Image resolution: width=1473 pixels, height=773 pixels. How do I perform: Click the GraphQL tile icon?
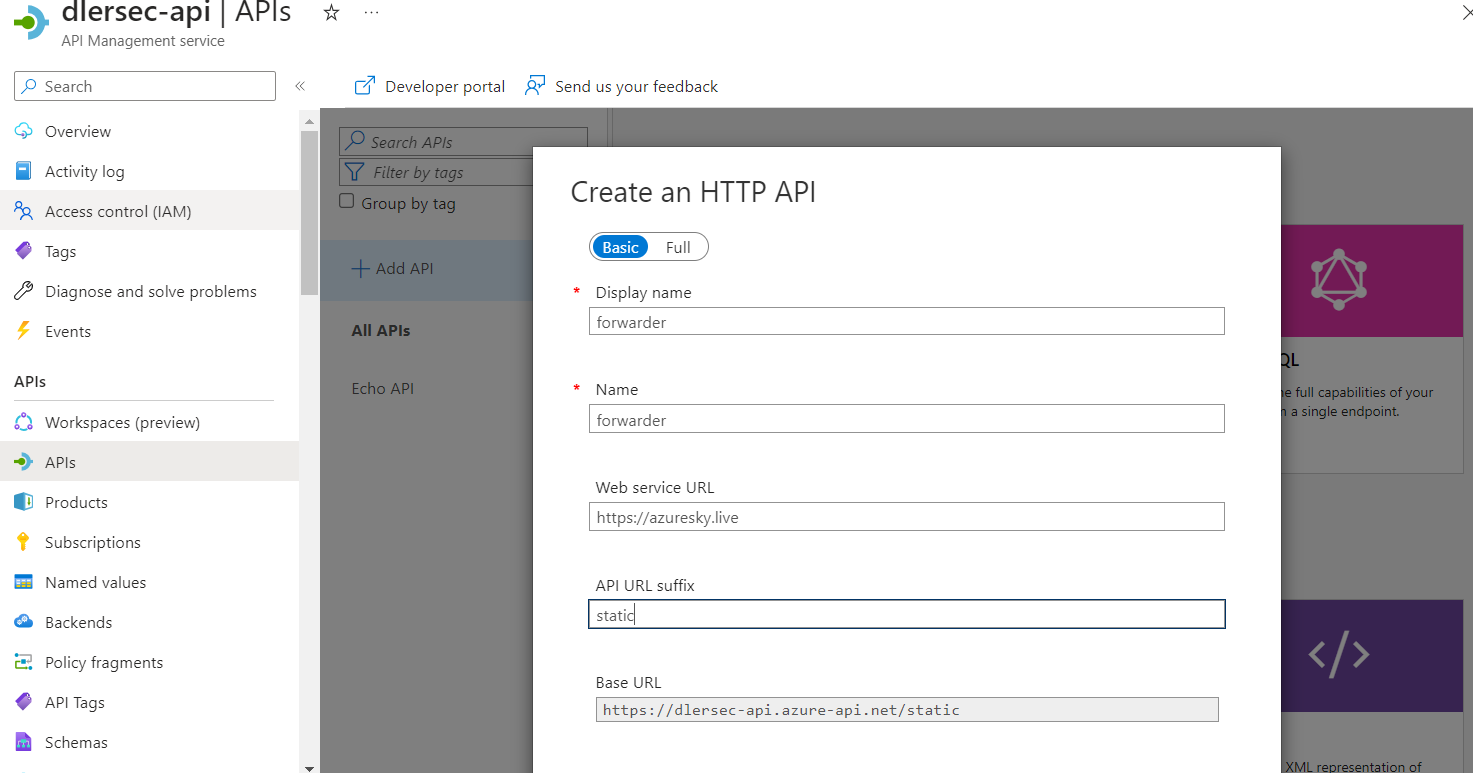point(1339,280)
